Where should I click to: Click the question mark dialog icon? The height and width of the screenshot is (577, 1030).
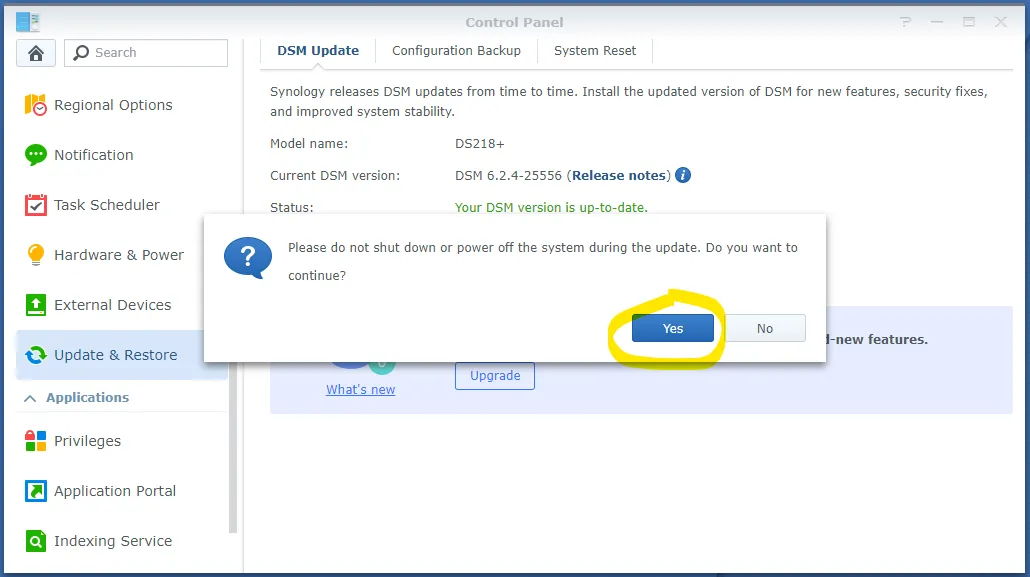point(248,258)
